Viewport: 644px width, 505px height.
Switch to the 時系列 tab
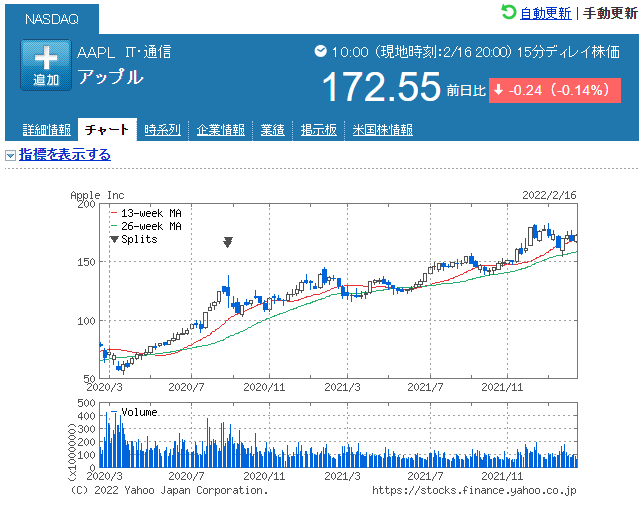tap(162, 130)
